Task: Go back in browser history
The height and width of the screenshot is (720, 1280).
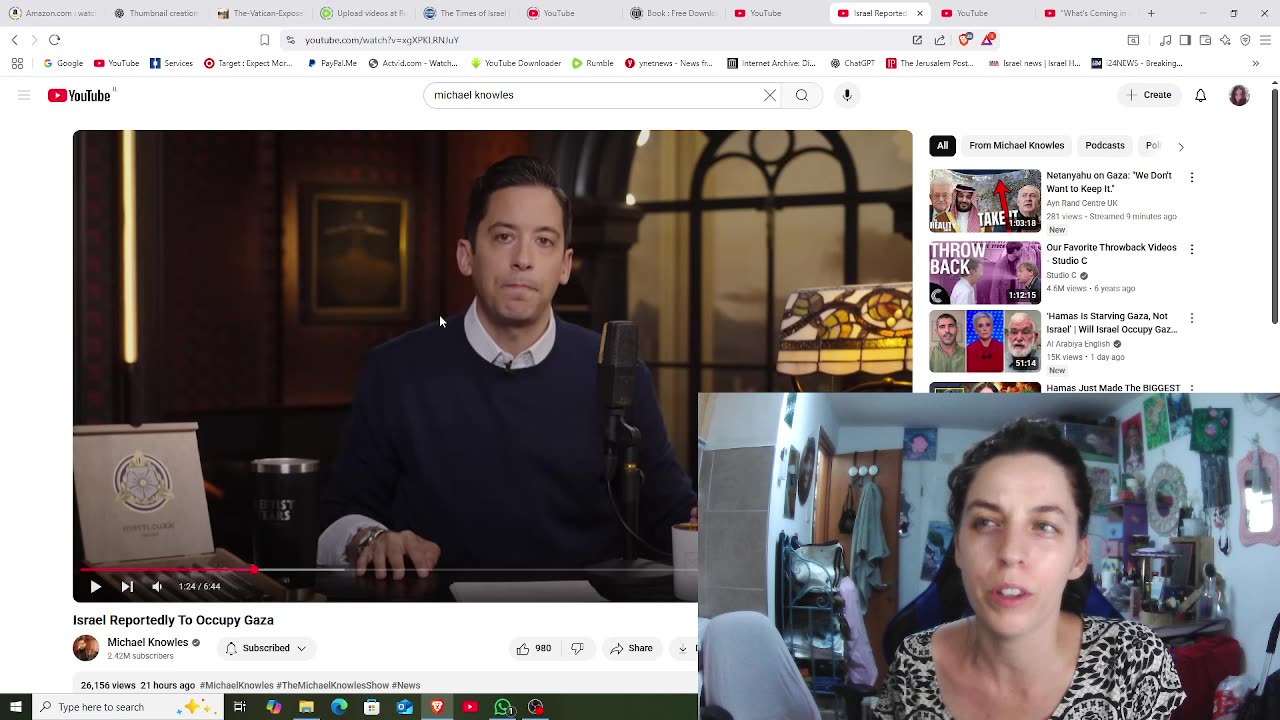Action: 15,40
